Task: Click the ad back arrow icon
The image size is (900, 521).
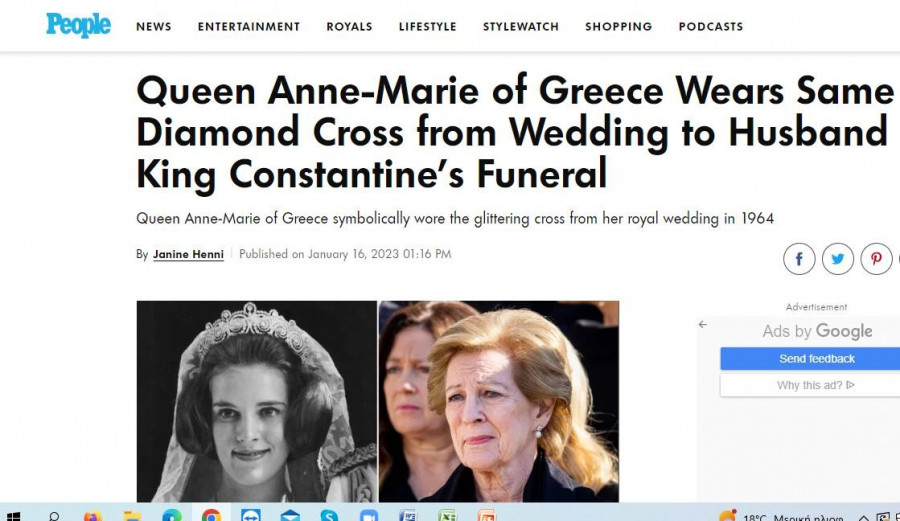Action: (703, 325)
